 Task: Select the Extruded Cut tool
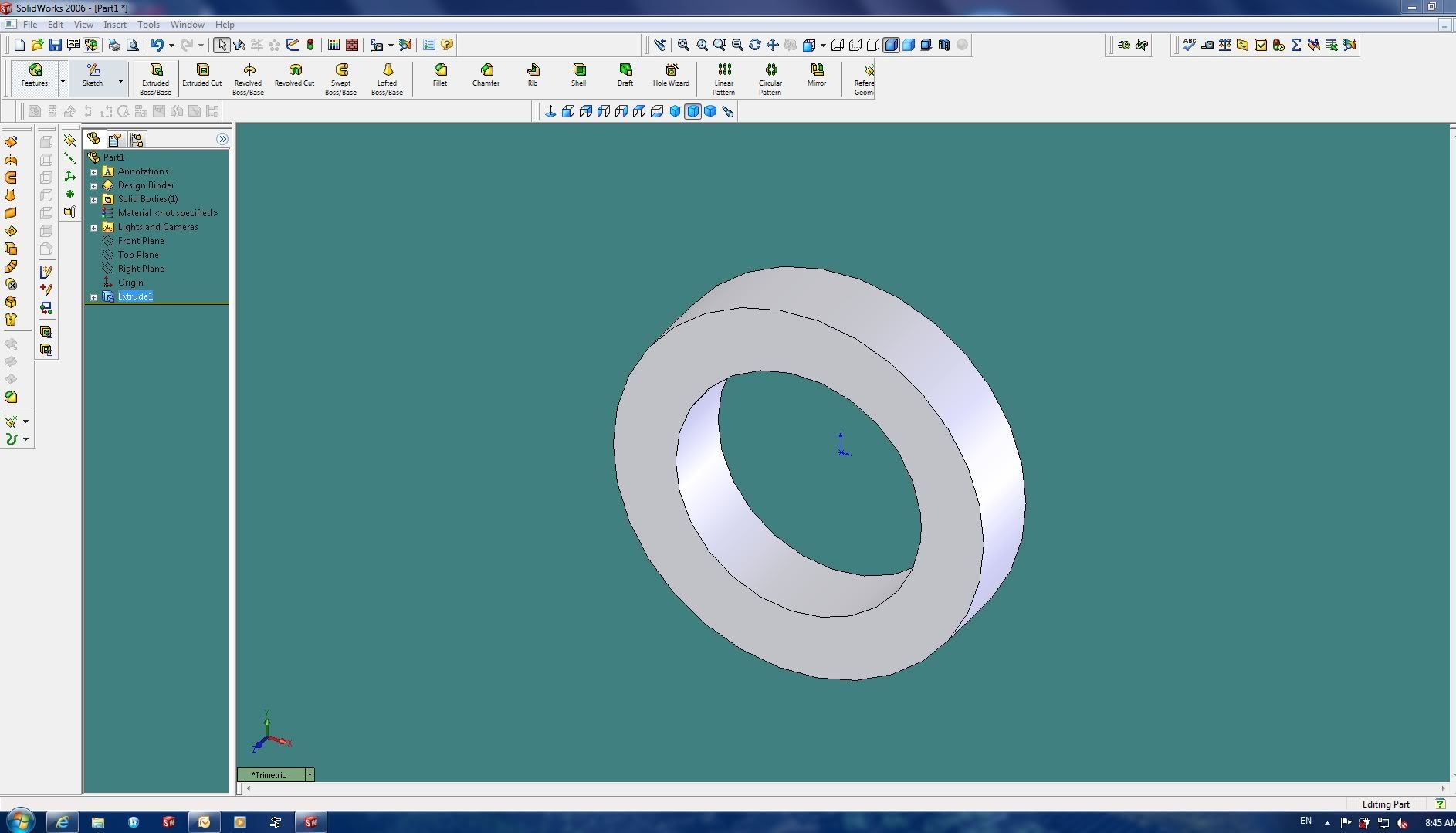[201, 76]
